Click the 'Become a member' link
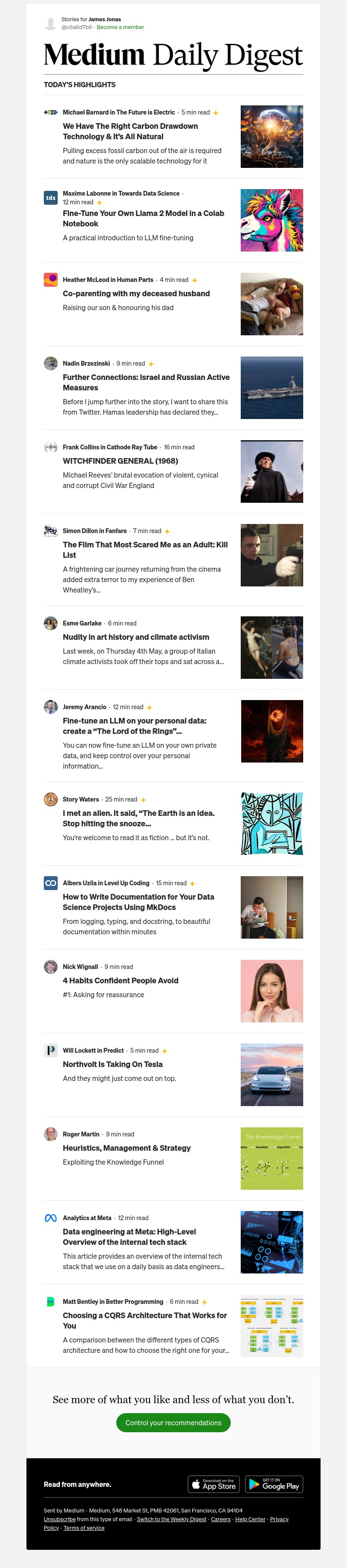This screenshot has height=1568, width=347. point(121,27)
